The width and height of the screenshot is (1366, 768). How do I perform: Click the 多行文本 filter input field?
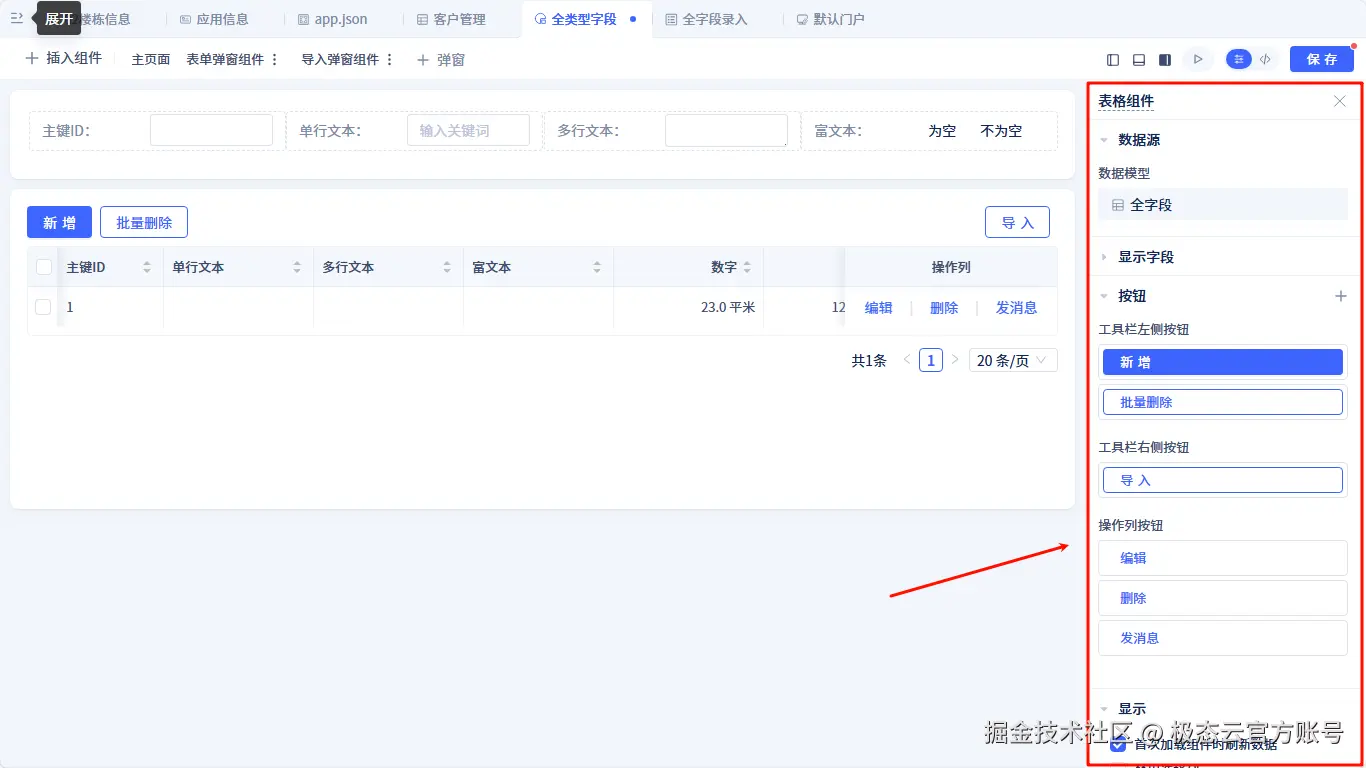[726, 130]
